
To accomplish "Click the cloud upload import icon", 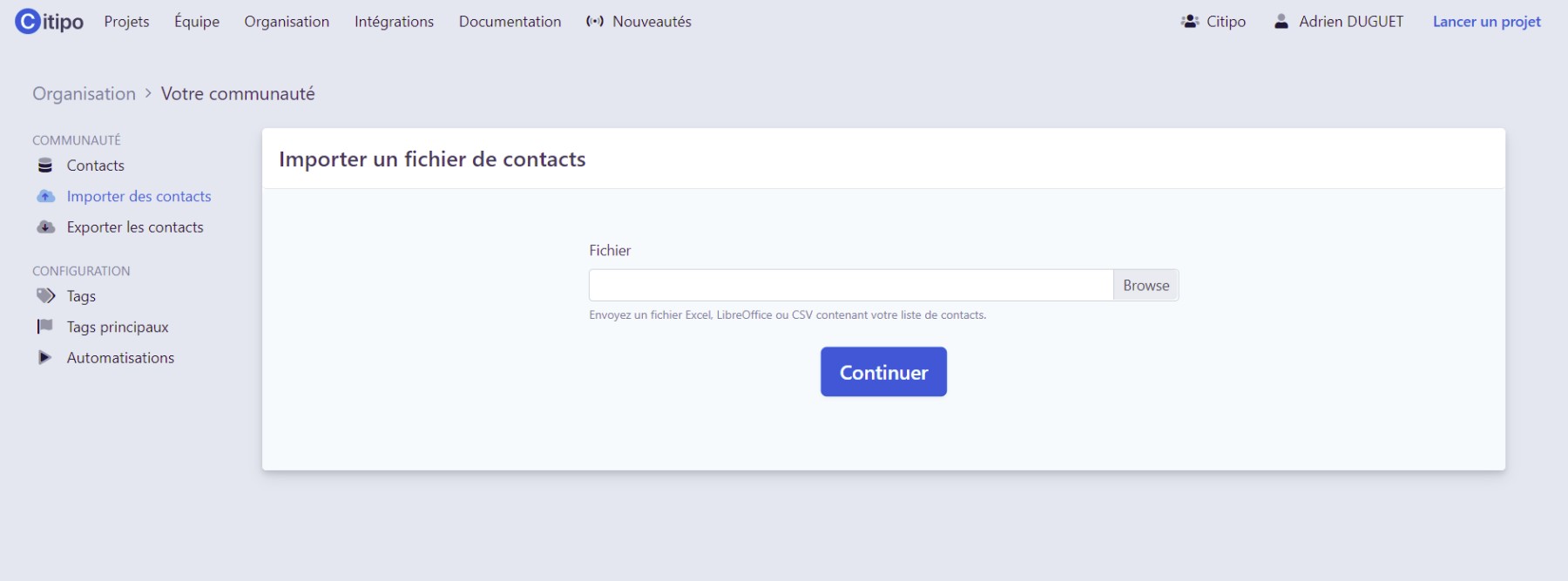I will pyautogui.click(x=46, y=197).
